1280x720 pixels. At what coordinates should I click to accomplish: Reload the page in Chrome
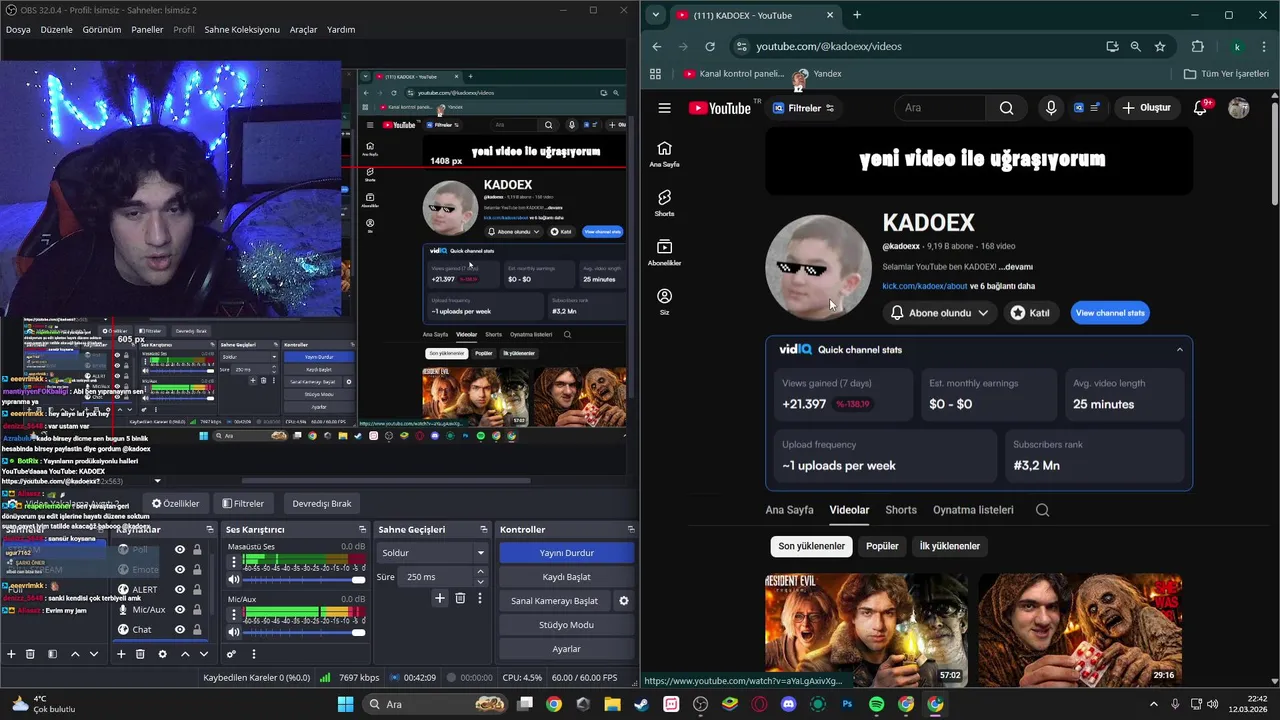pos(710,46)
